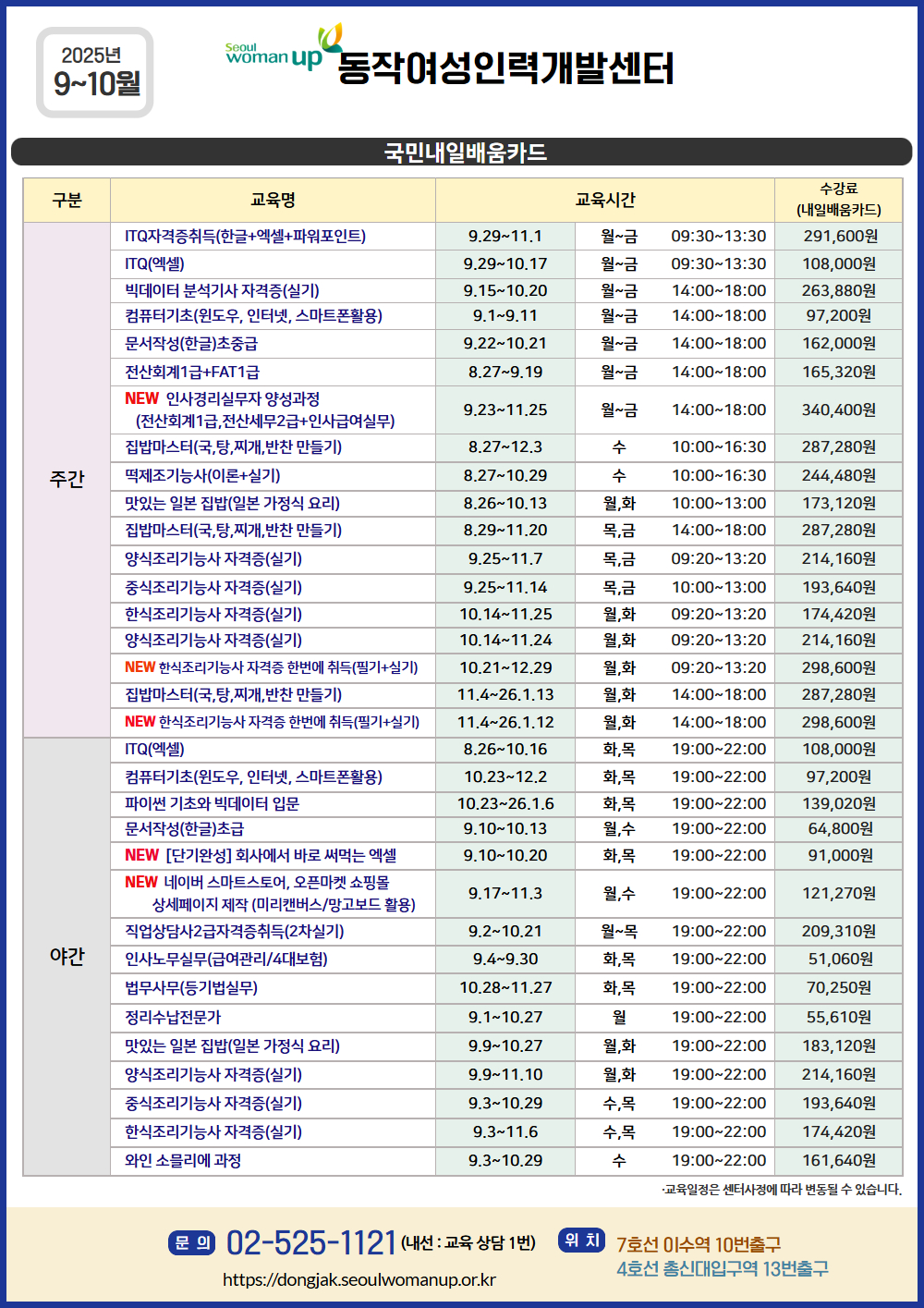Select the date range 9.3~11.6

click(505, 1132)
